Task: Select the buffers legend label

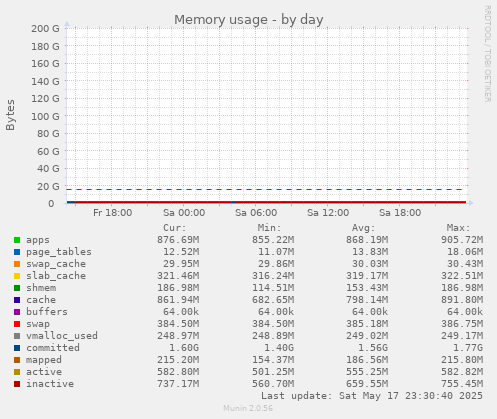Action: (47, 312)
